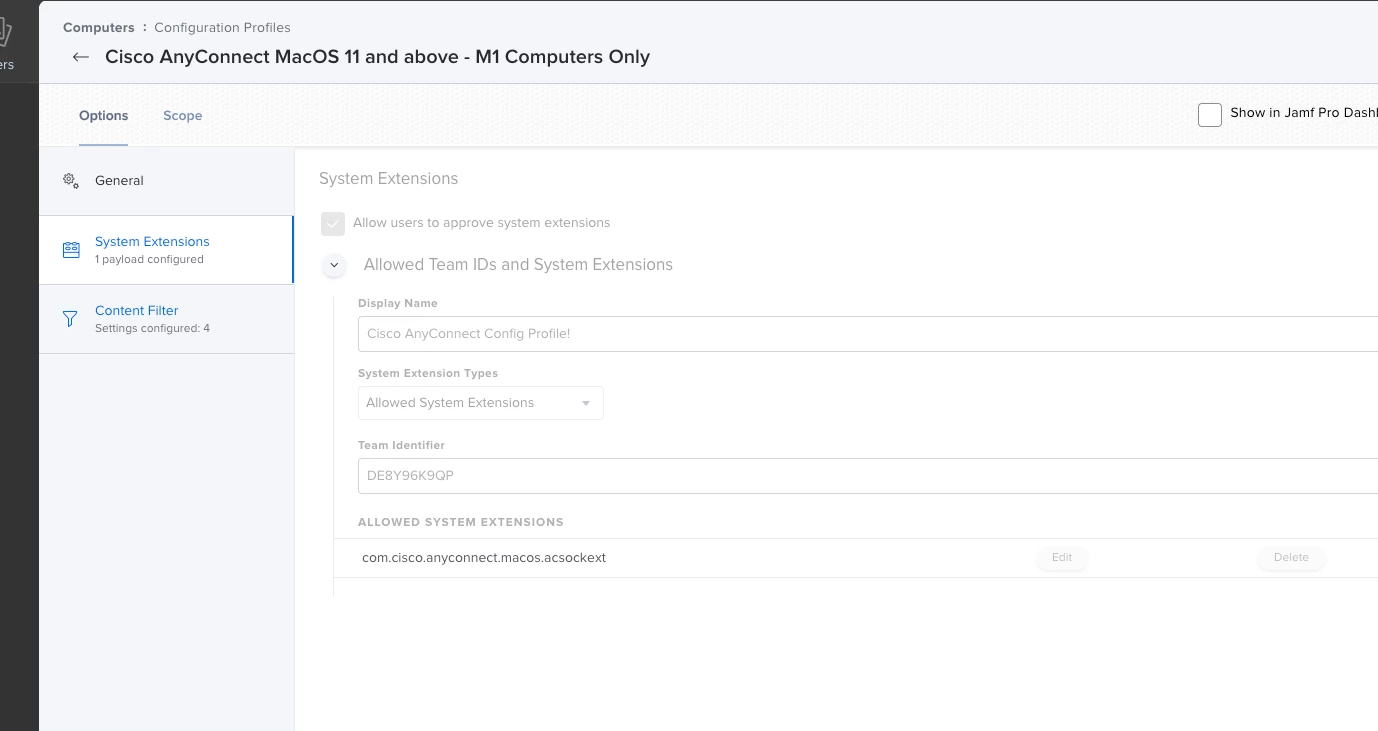The image size is (1378, 731).
Task: Click the '1 payload configured' text
Action: pyautogui.click(x=149, y=260)
